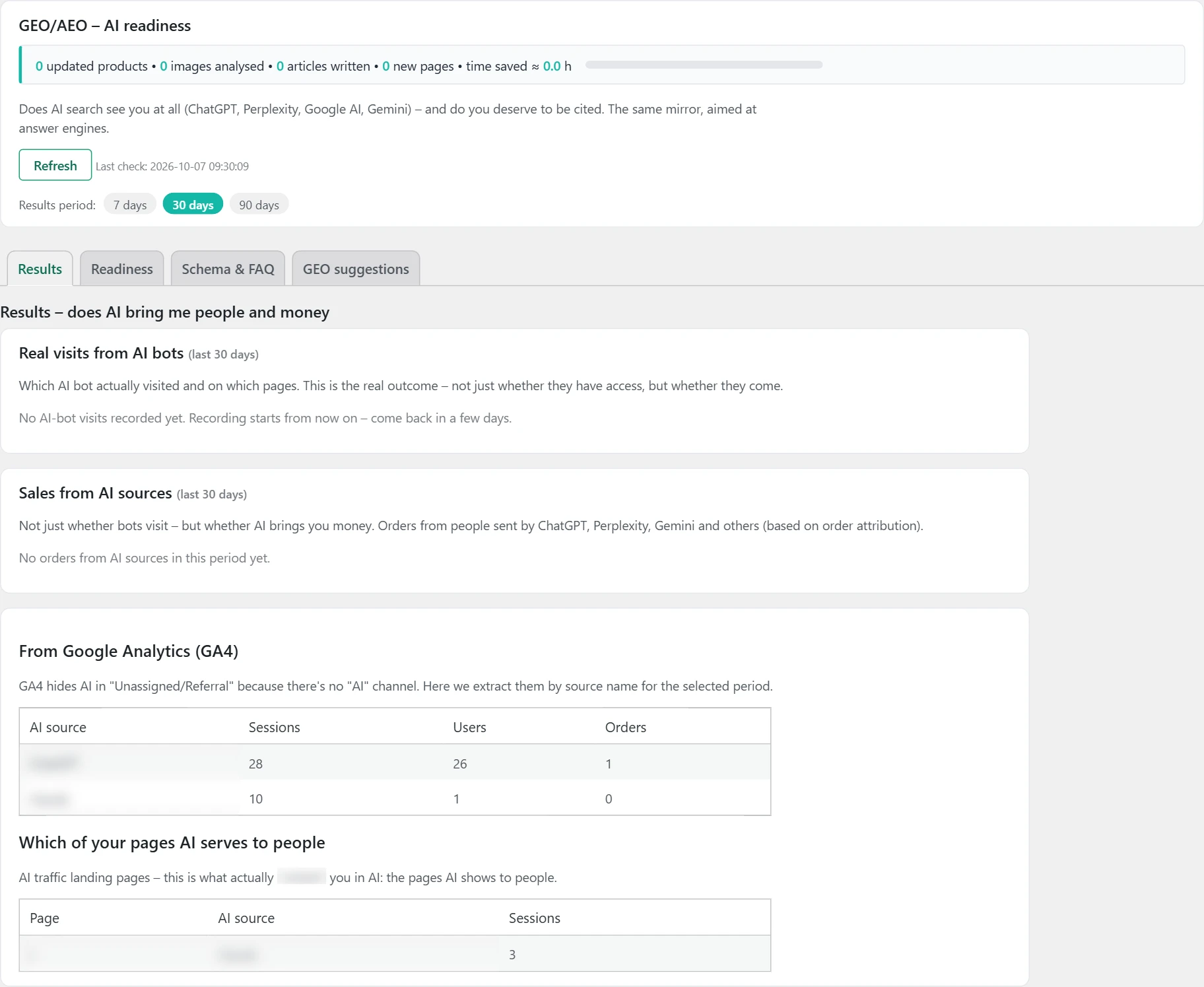Select the 30 days results period
1204x987 pixels.
coord(193,205)
